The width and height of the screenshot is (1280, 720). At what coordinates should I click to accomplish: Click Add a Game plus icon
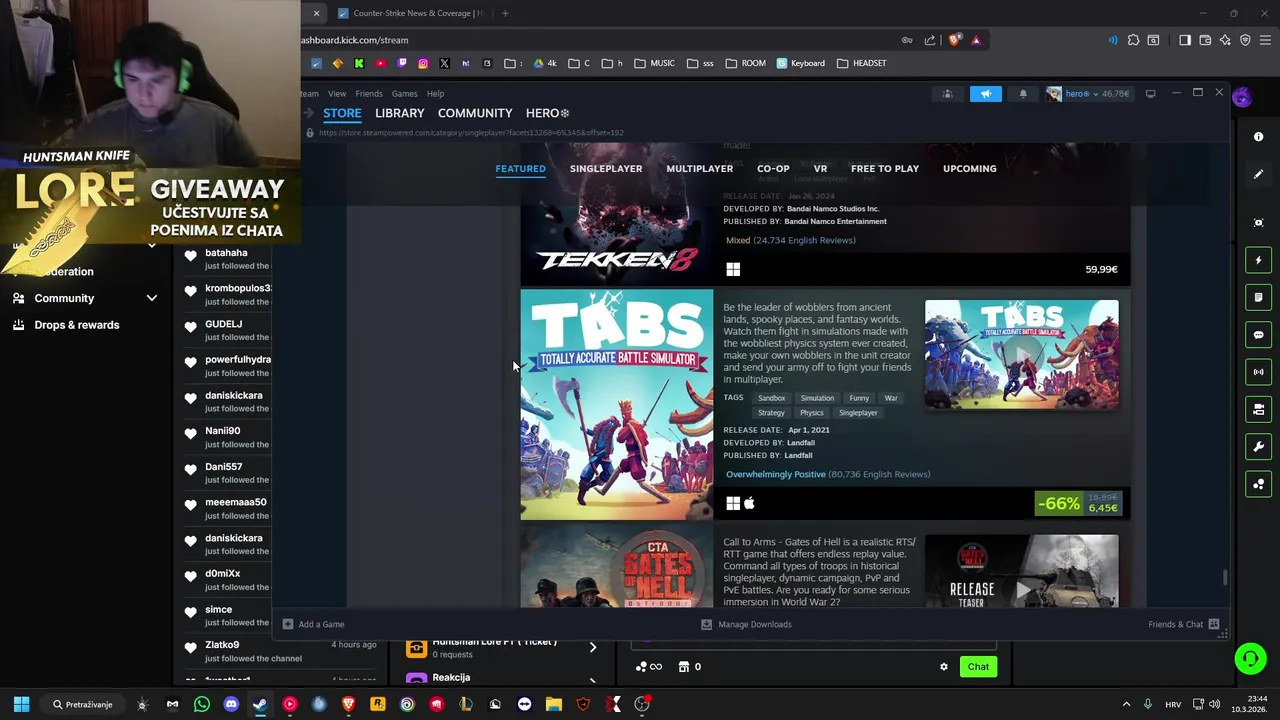pos(288,624)
